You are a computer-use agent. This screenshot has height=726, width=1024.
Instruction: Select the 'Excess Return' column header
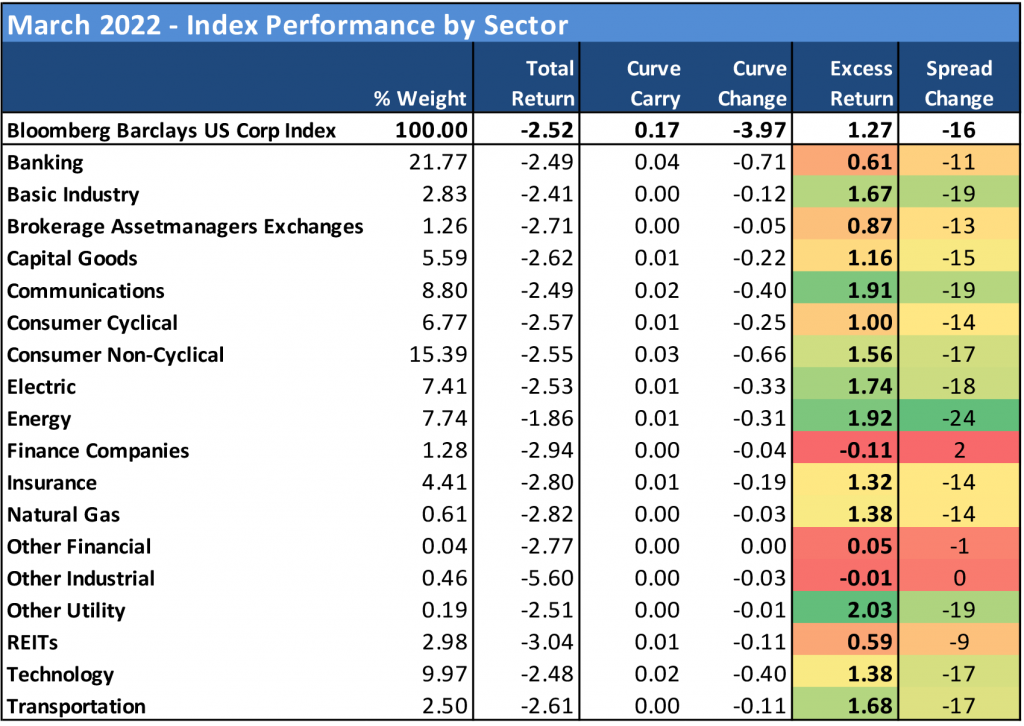861,83
